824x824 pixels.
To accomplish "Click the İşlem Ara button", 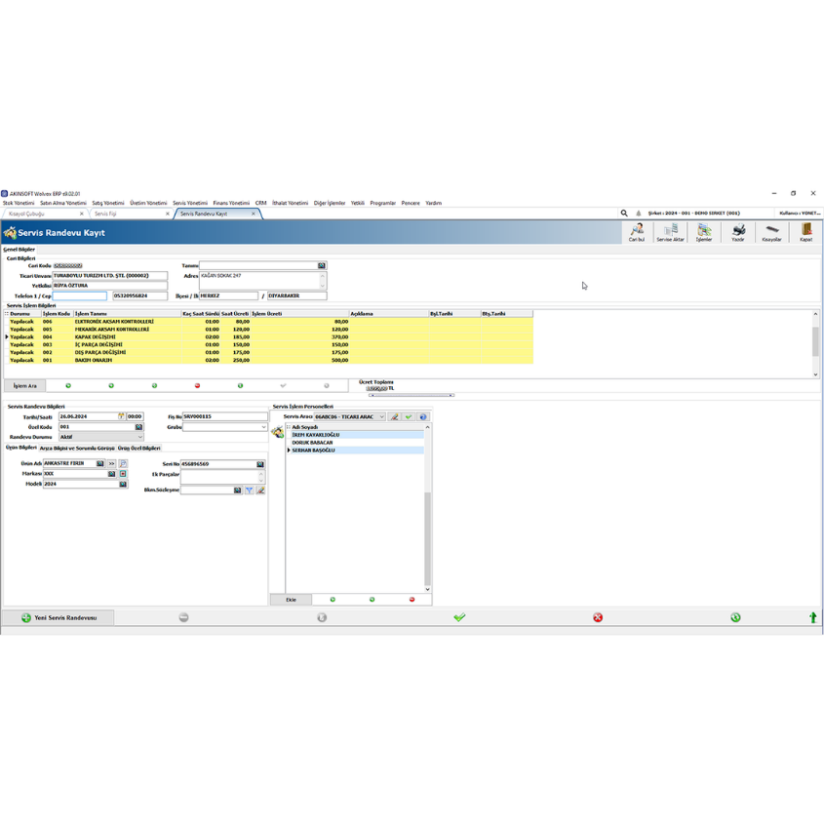I will 25,385.
